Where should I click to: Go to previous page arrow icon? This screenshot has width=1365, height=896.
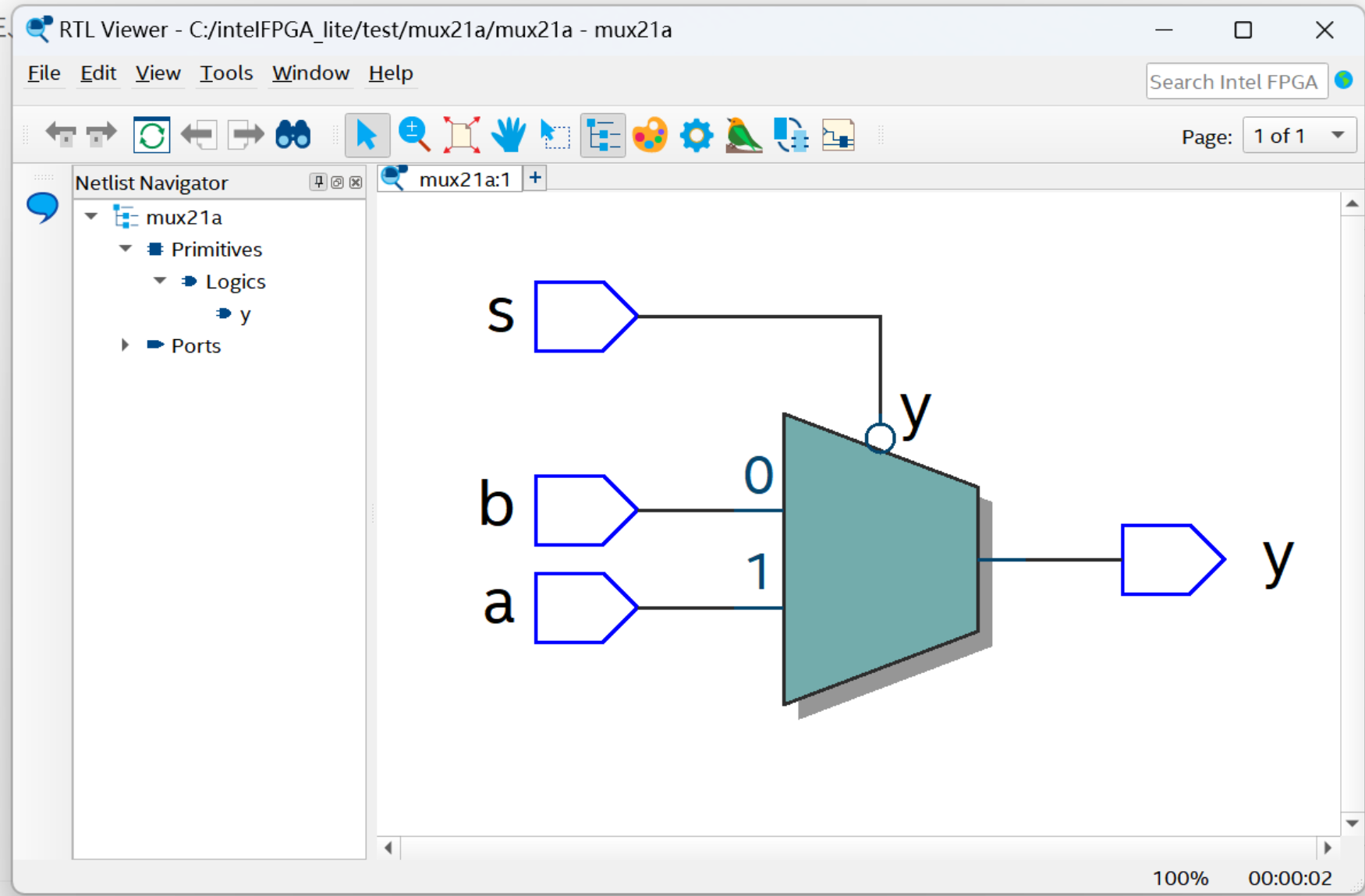coord(198,135)
